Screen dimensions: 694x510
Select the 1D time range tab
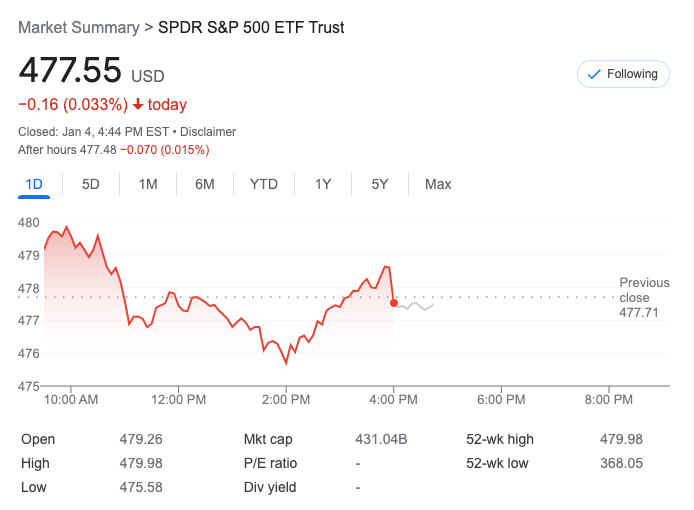coord(34,184)
